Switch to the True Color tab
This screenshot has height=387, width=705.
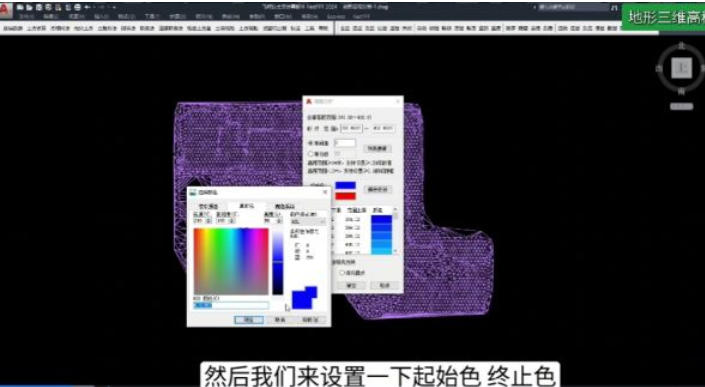(x=246, y=205)
